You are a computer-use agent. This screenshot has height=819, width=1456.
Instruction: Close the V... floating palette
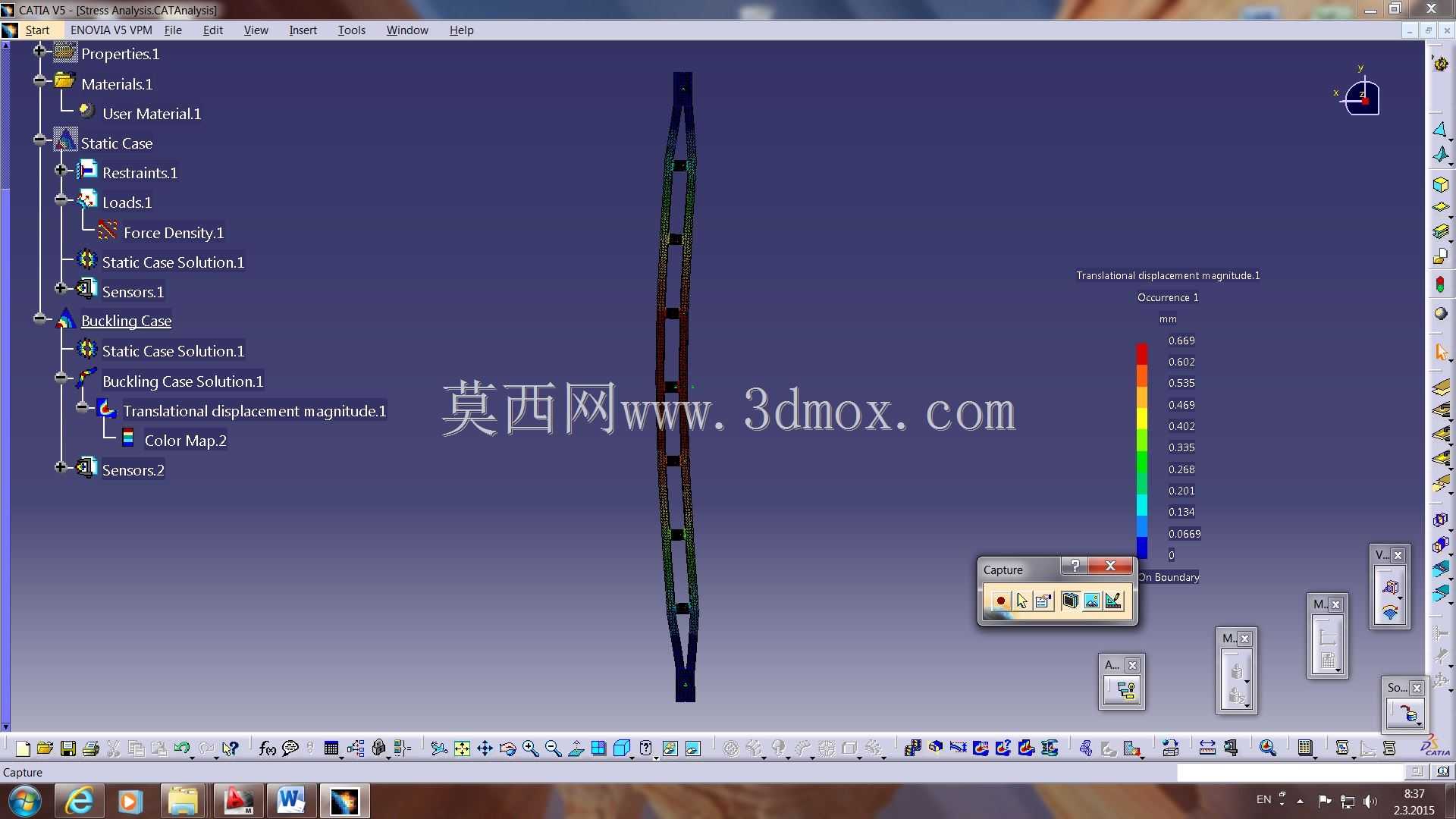point(1398,555)
